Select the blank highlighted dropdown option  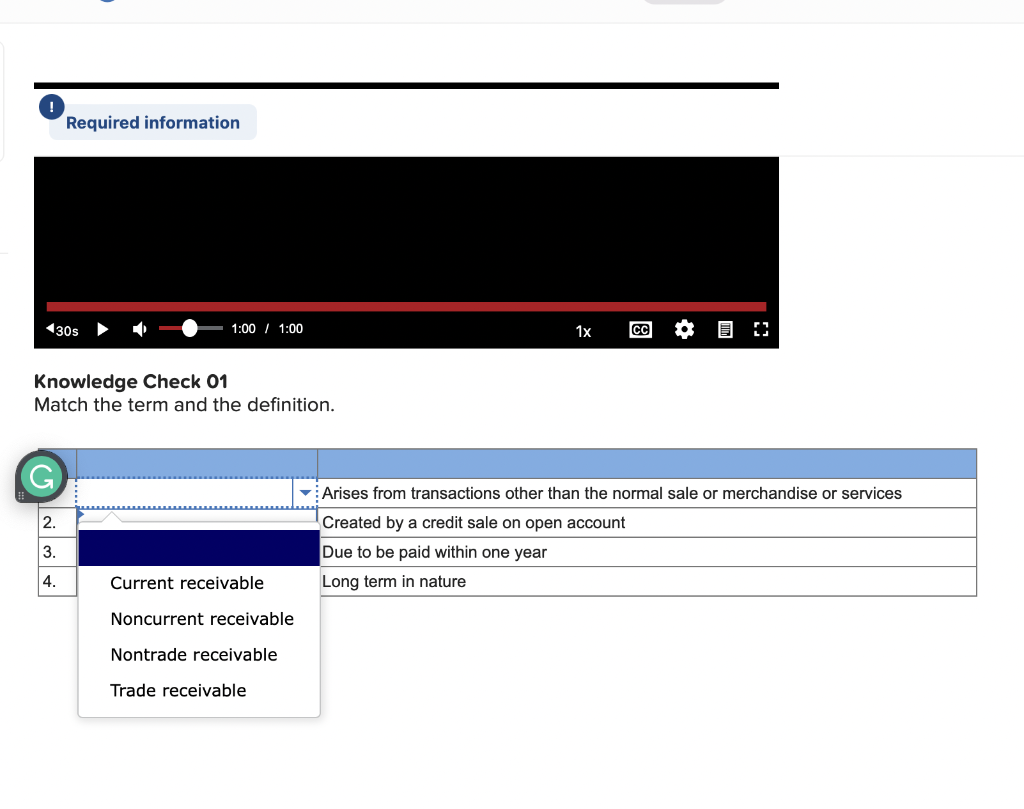click(199, 548)
